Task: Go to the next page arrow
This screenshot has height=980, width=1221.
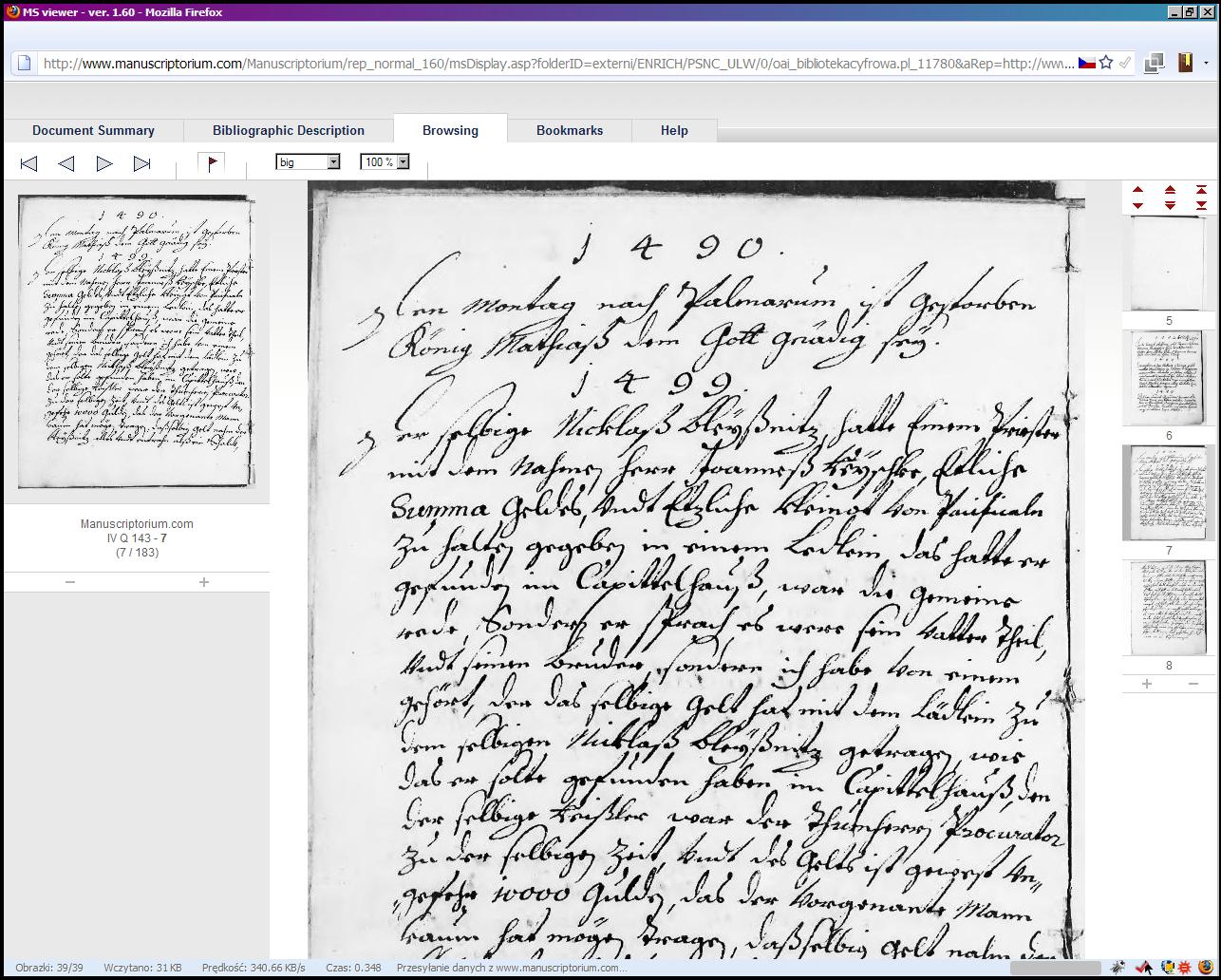Action: tap(104, 163)
